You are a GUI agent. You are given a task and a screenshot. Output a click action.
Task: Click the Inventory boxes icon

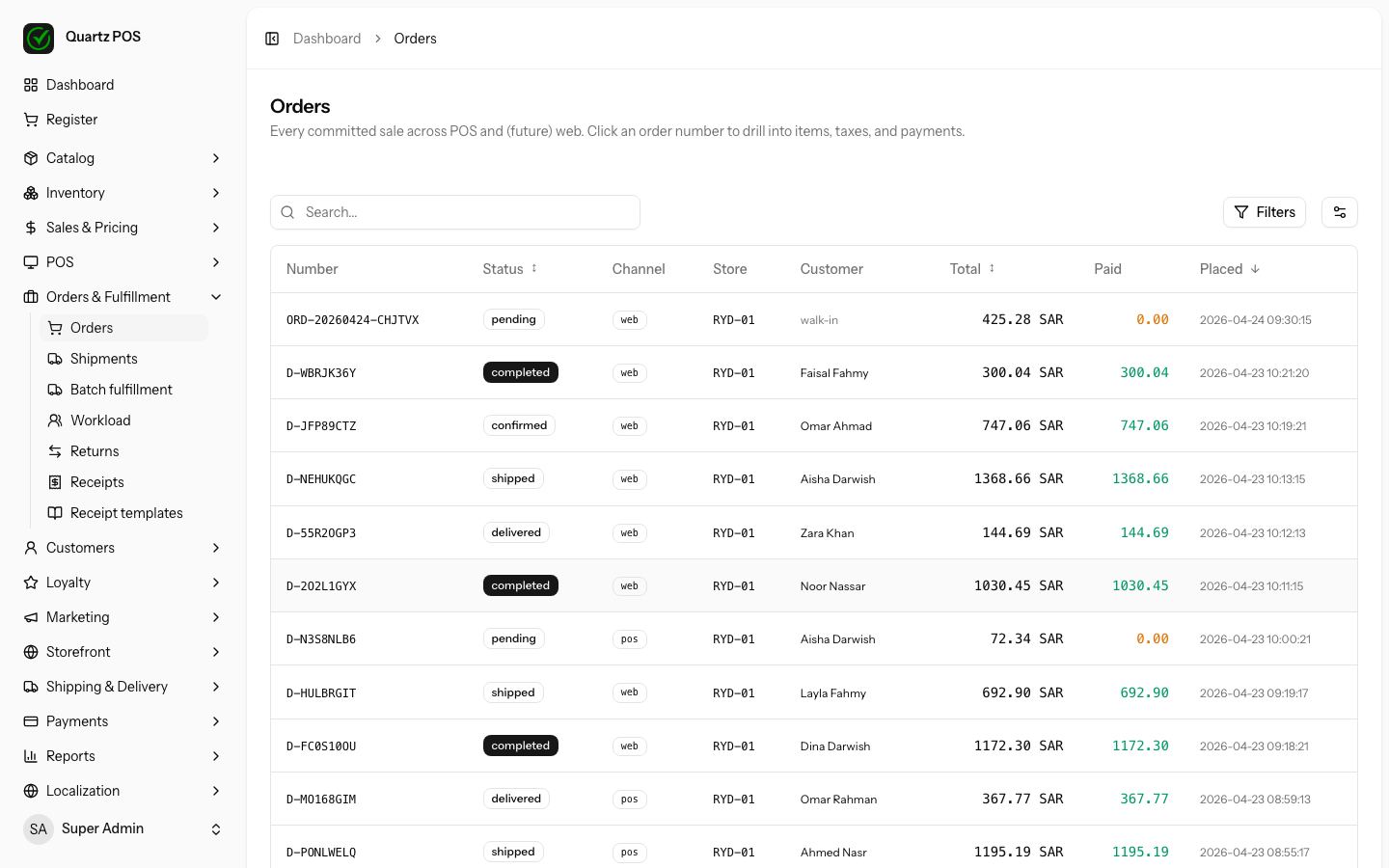[x=31, y=193]
